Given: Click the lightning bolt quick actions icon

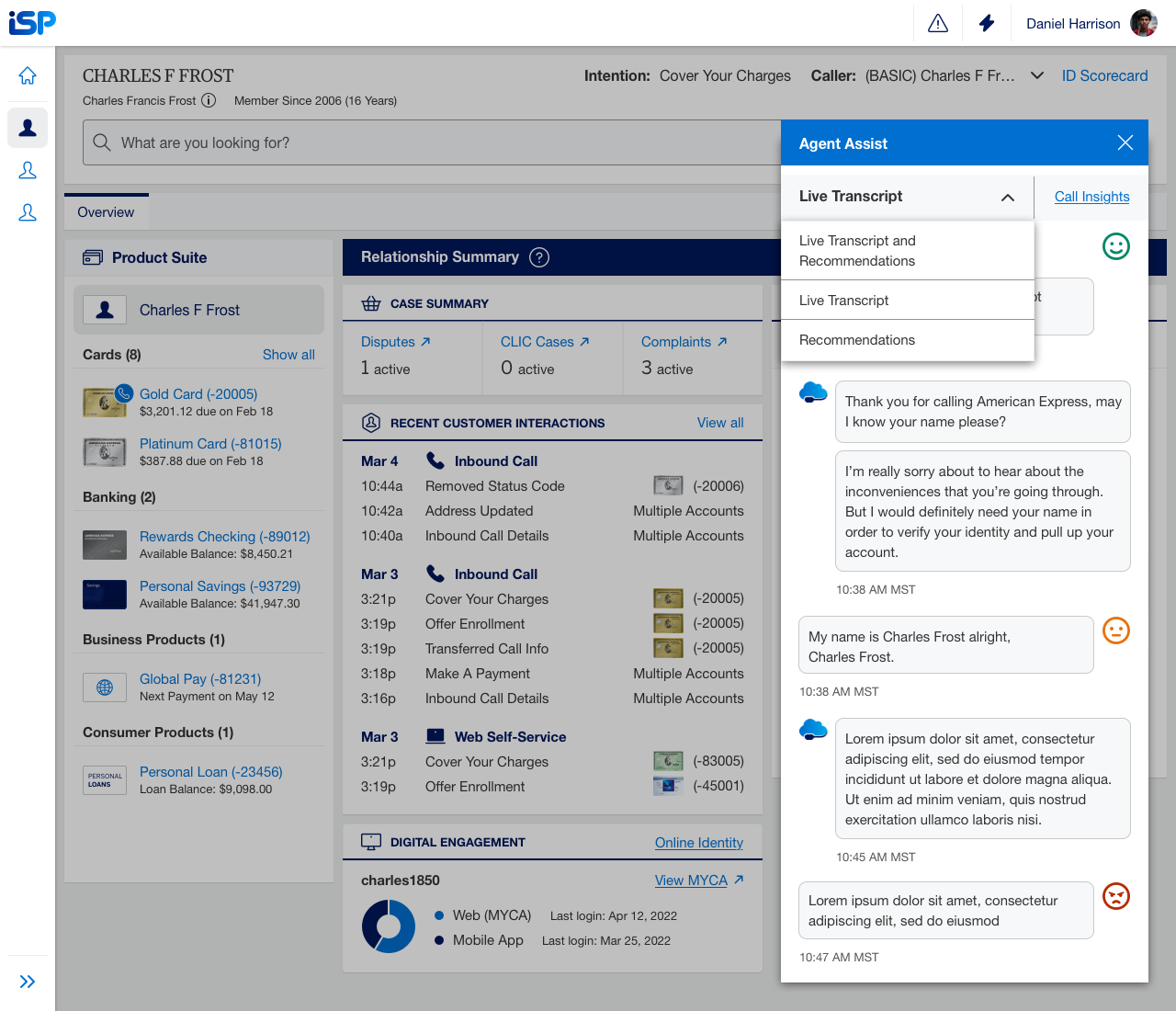Looking at the screenshot, I should click(x=987, y=23).
